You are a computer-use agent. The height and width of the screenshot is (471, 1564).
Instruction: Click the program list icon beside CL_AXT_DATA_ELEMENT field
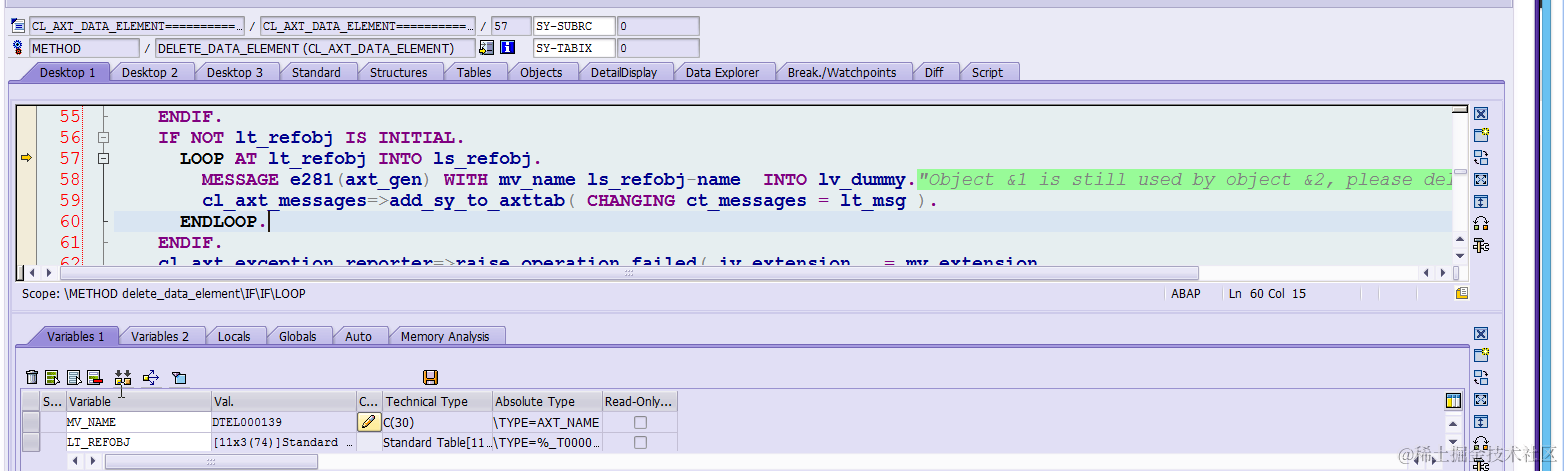[x=18, y=26]
